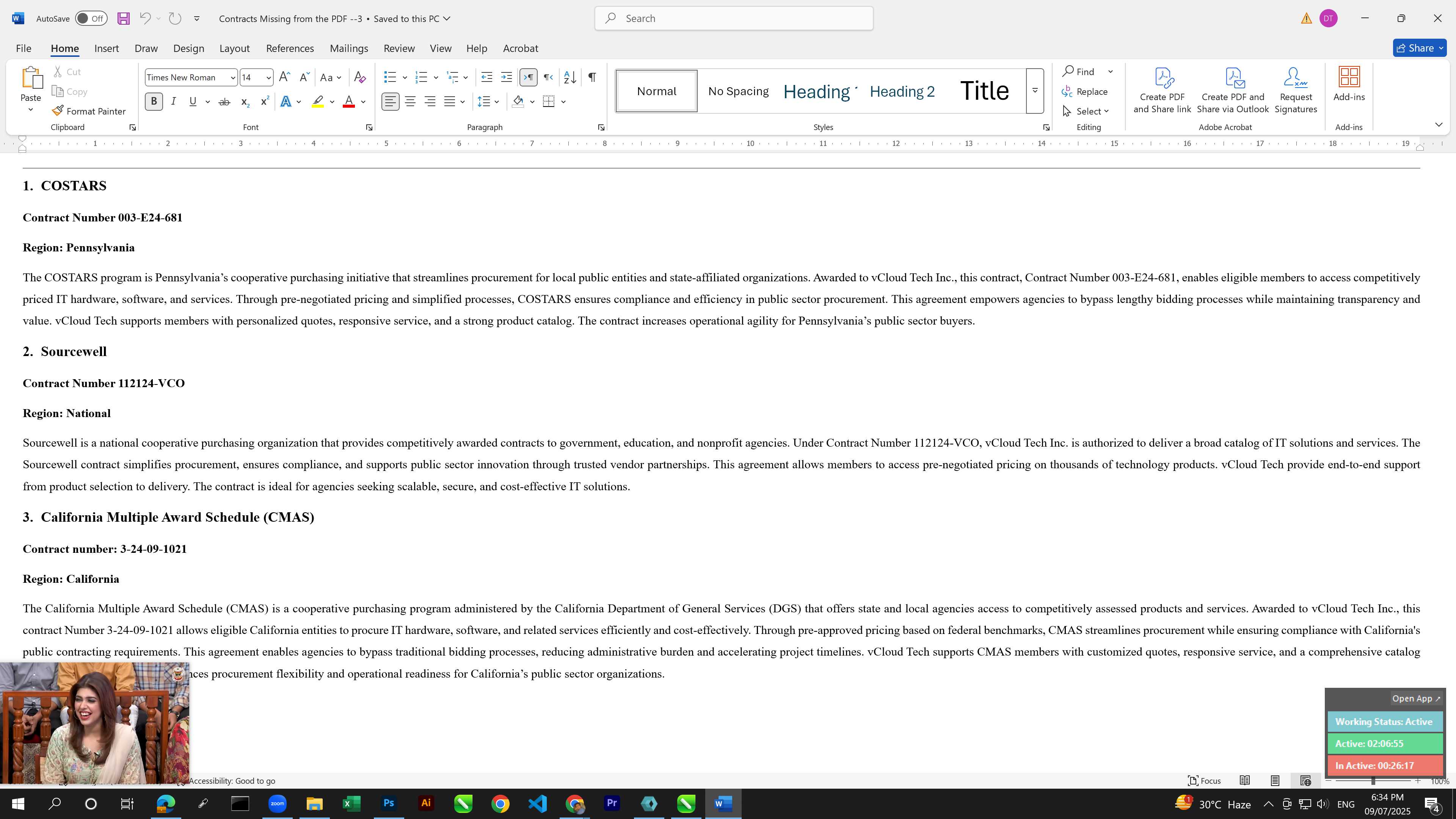Undo the last action
This screenshot has height=819, width=1456.
[x=145, y=19]
